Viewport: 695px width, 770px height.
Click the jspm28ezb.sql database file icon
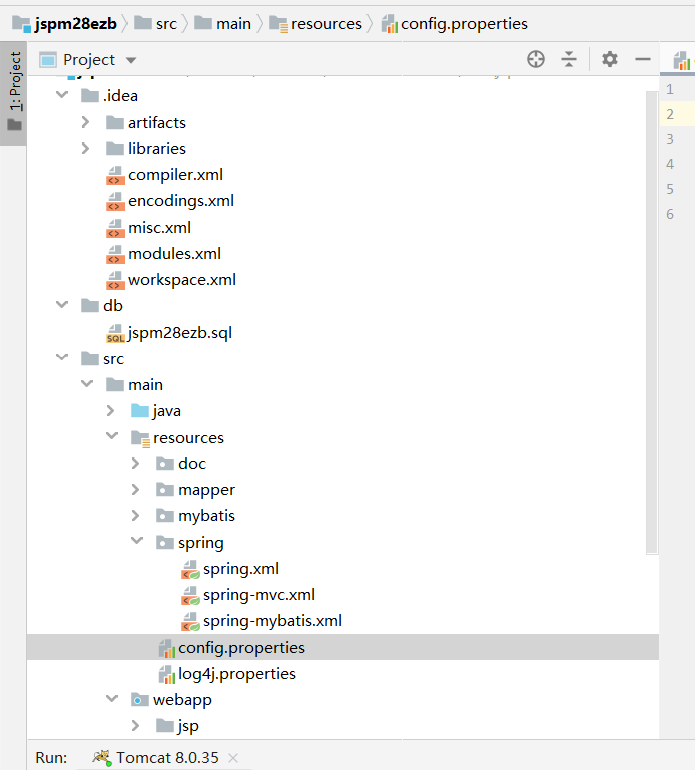115,333
